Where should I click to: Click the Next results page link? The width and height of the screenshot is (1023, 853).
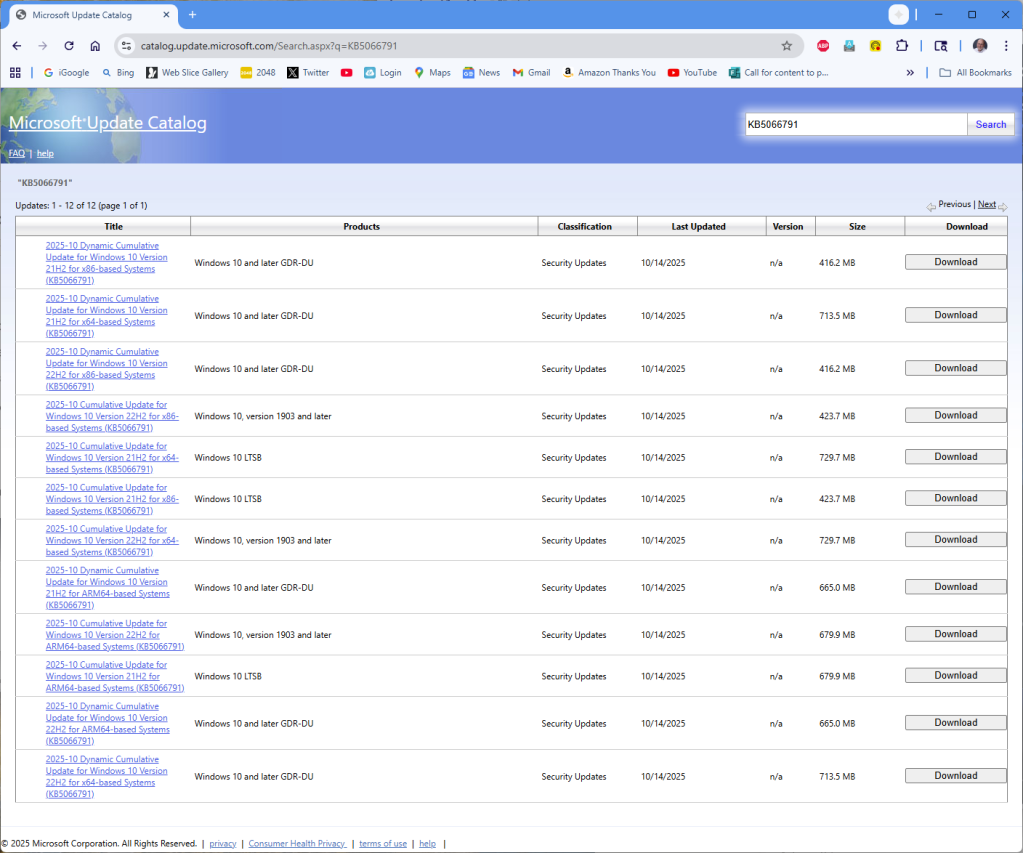[986, 204]
